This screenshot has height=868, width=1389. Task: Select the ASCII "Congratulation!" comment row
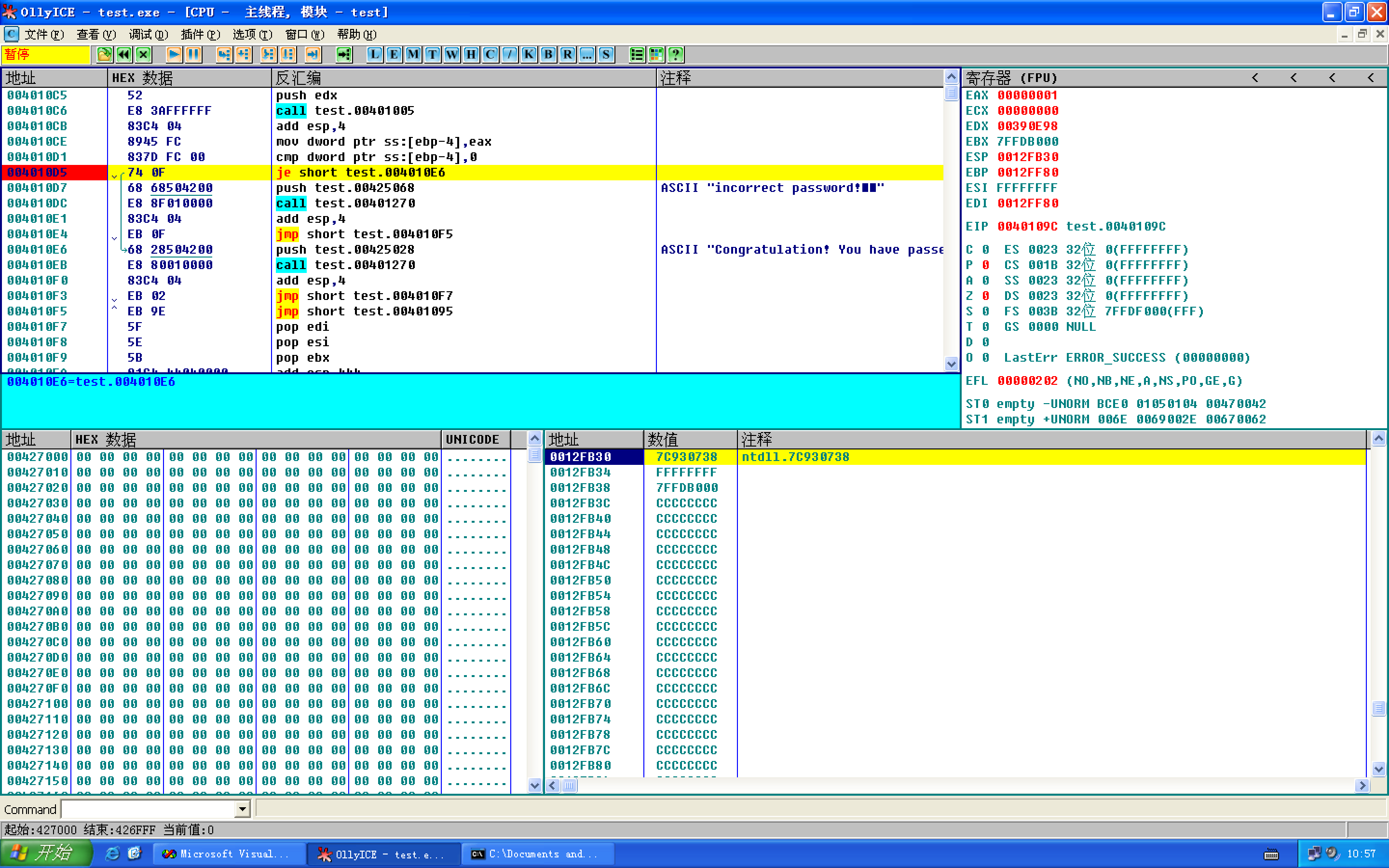click(x=801, y=250)
